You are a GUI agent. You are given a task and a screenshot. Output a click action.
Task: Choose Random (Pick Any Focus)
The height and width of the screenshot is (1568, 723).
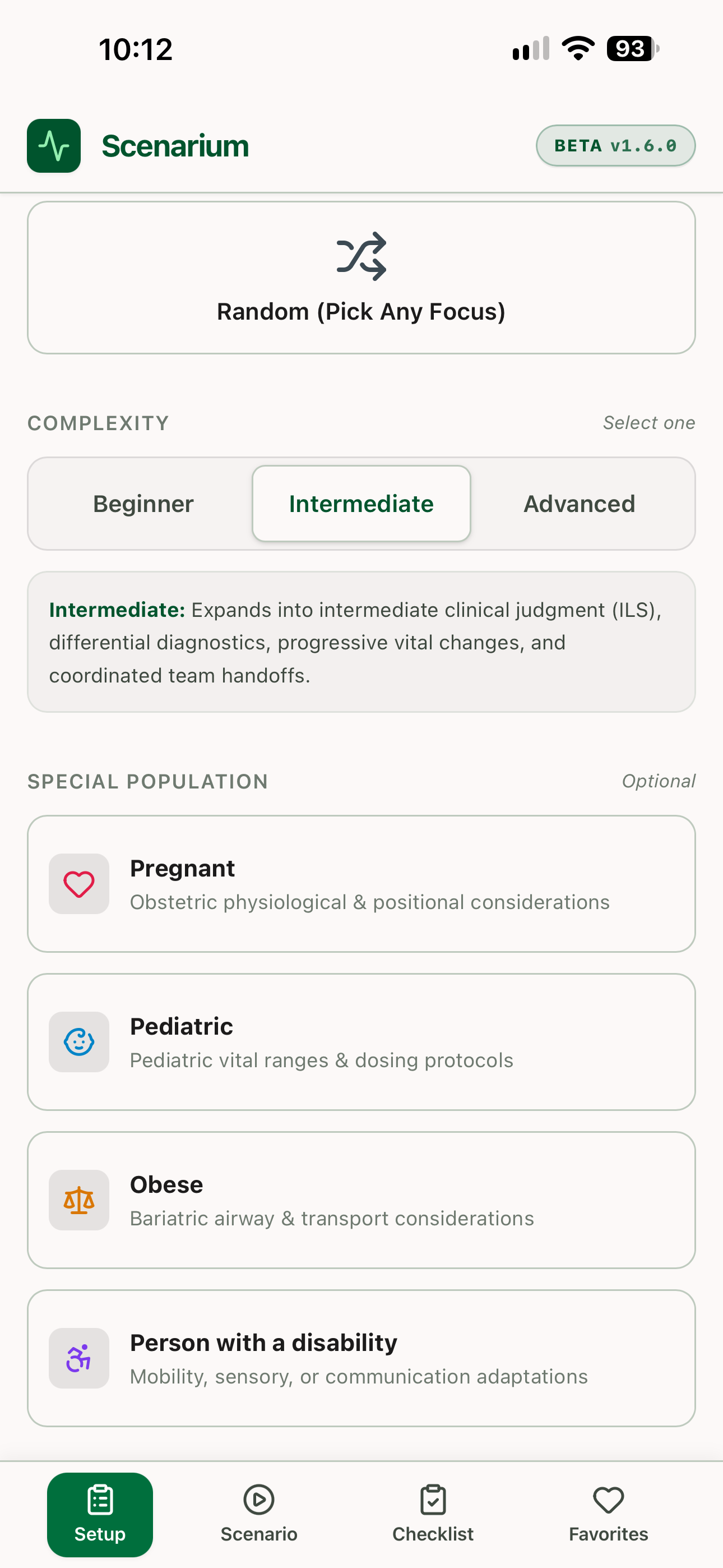pyautogui.click(x=361, y=278)
